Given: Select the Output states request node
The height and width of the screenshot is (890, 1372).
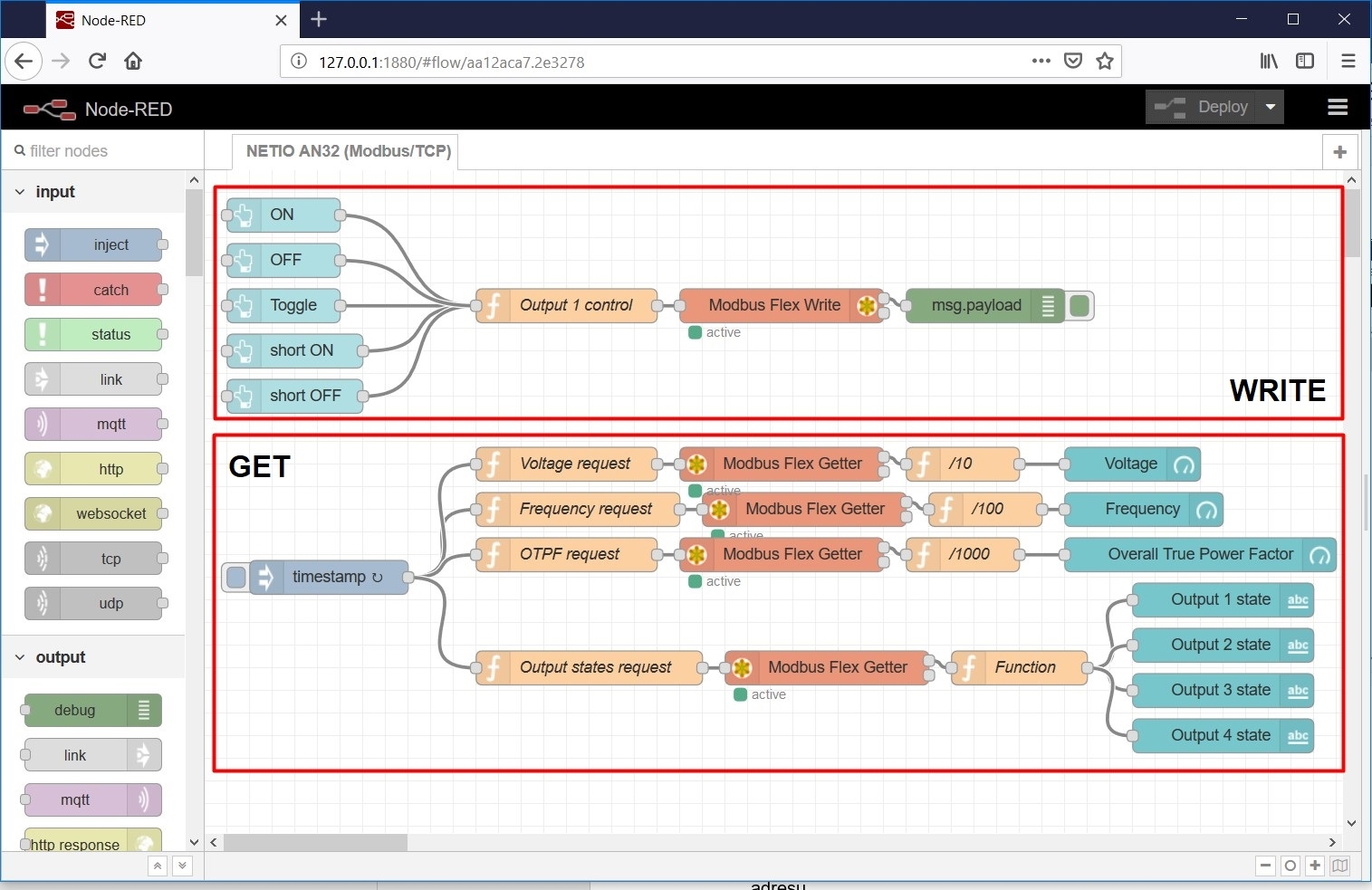Looking at the screenshot, I should (x=590, y=668).
